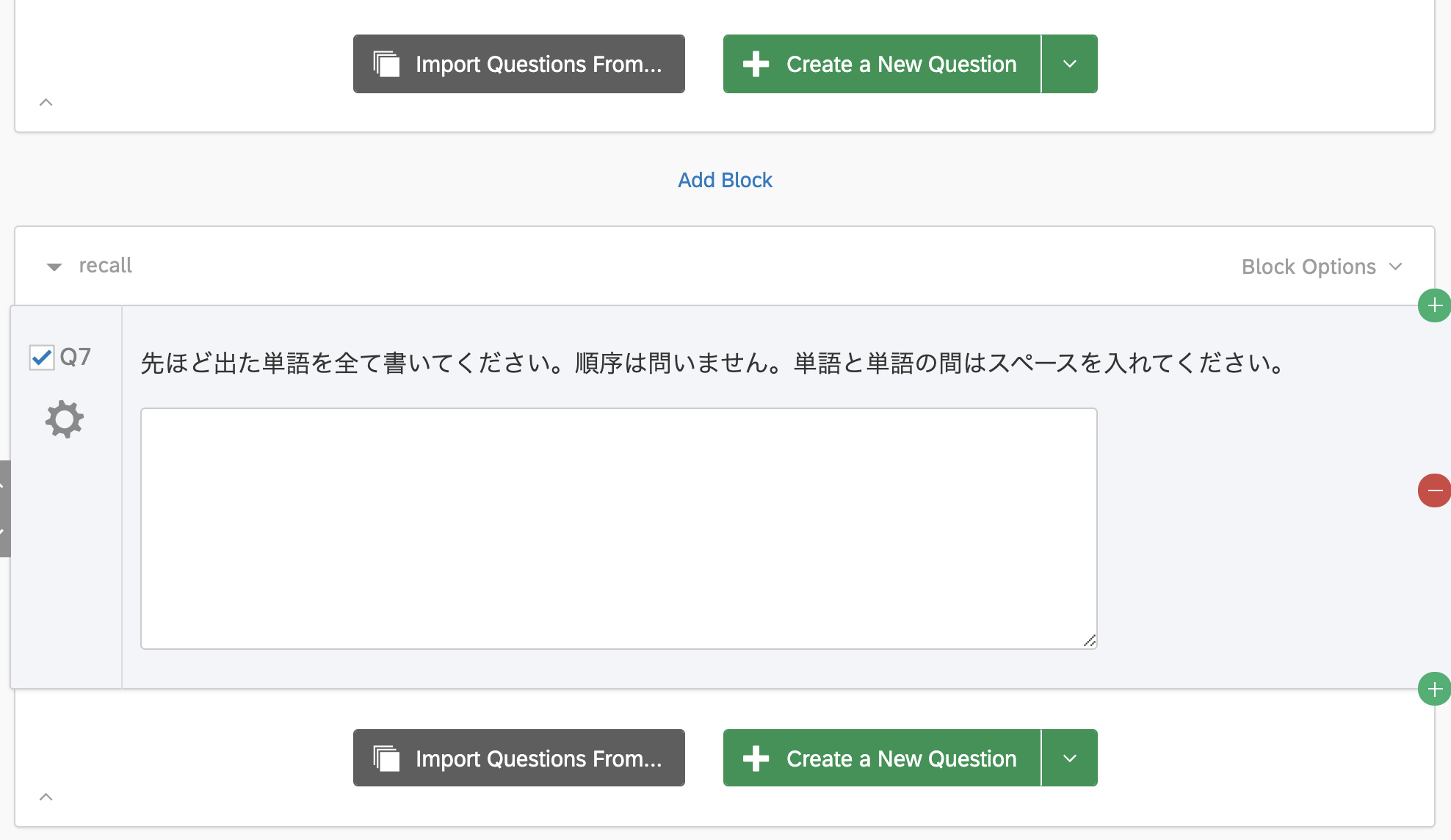Click the Q7 Japanese question text

click(712, 363)
